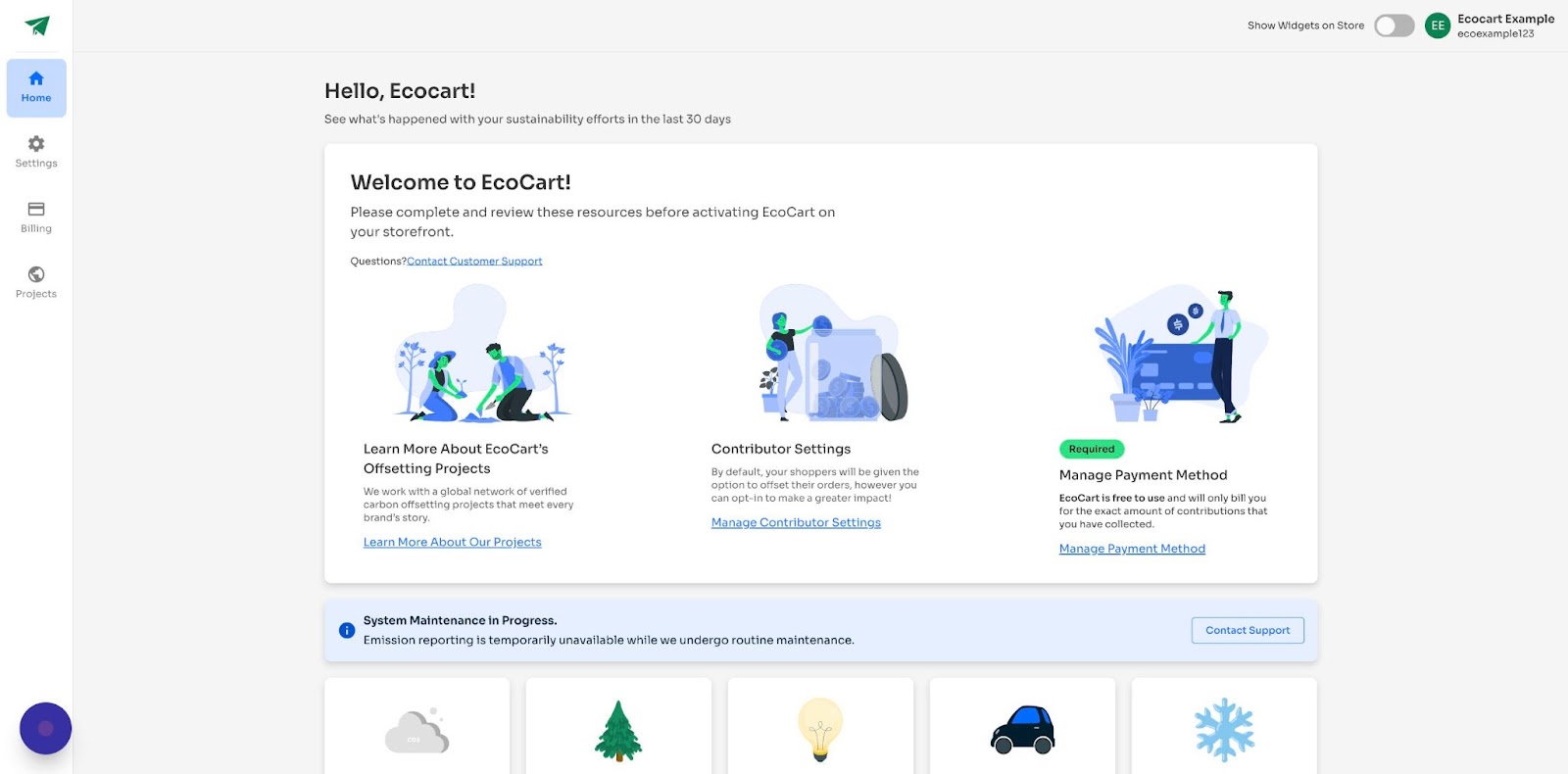Open the purple chat bubble widget

point(45,728)
